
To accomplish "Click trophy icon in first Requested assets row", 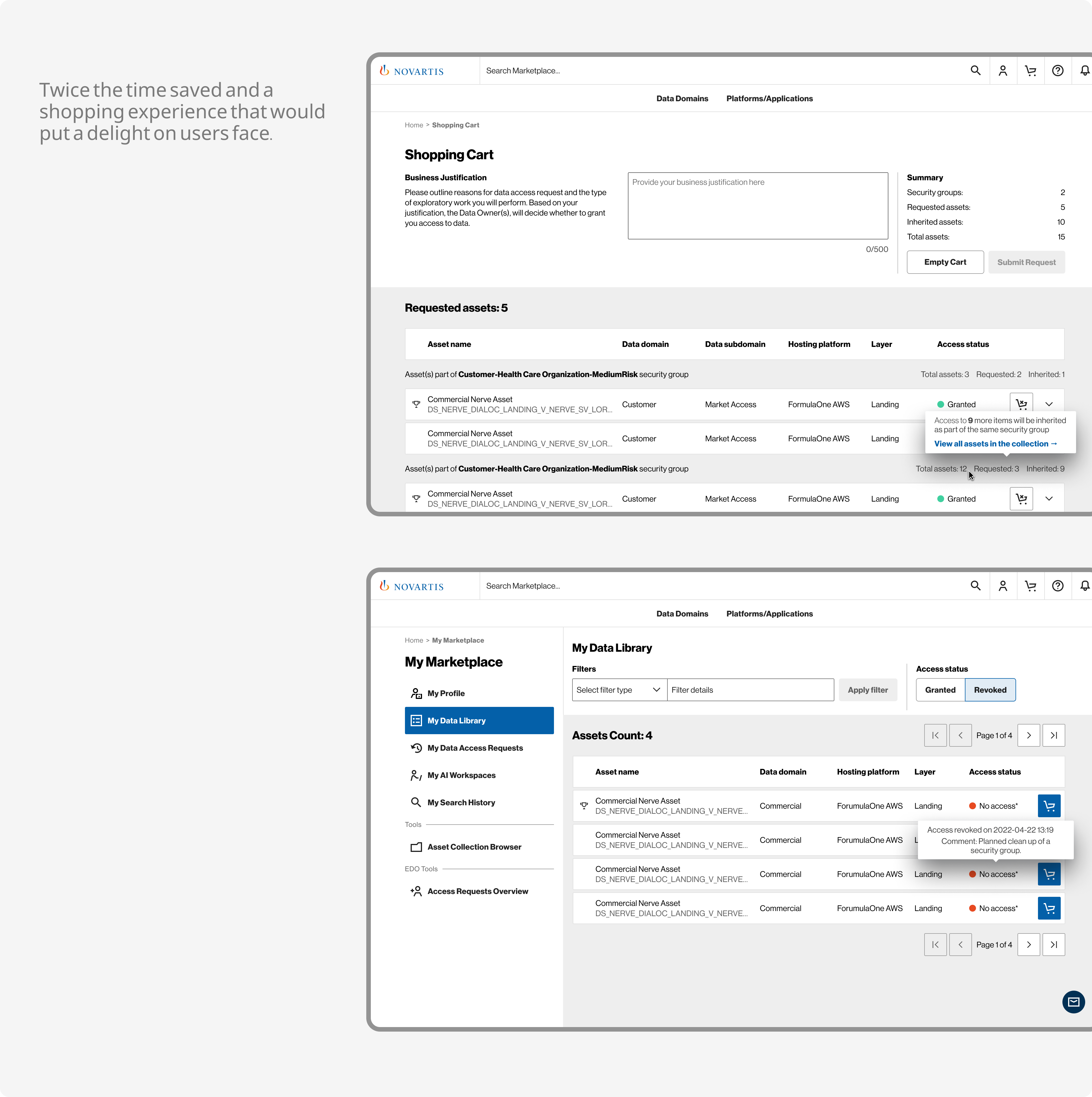I will (x=416, y=404).
